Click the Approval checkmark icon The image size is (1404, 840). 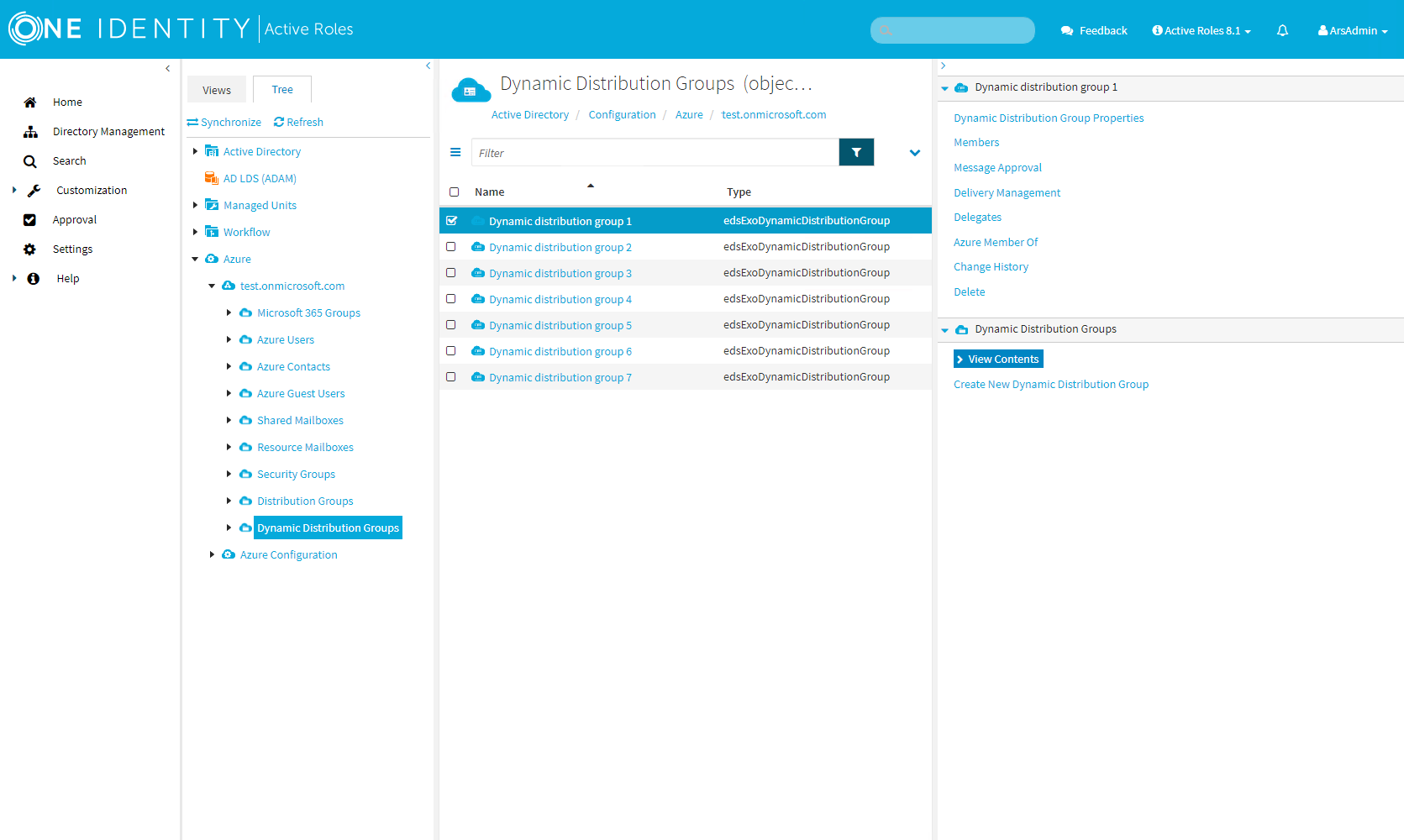[x=30, y=220]
